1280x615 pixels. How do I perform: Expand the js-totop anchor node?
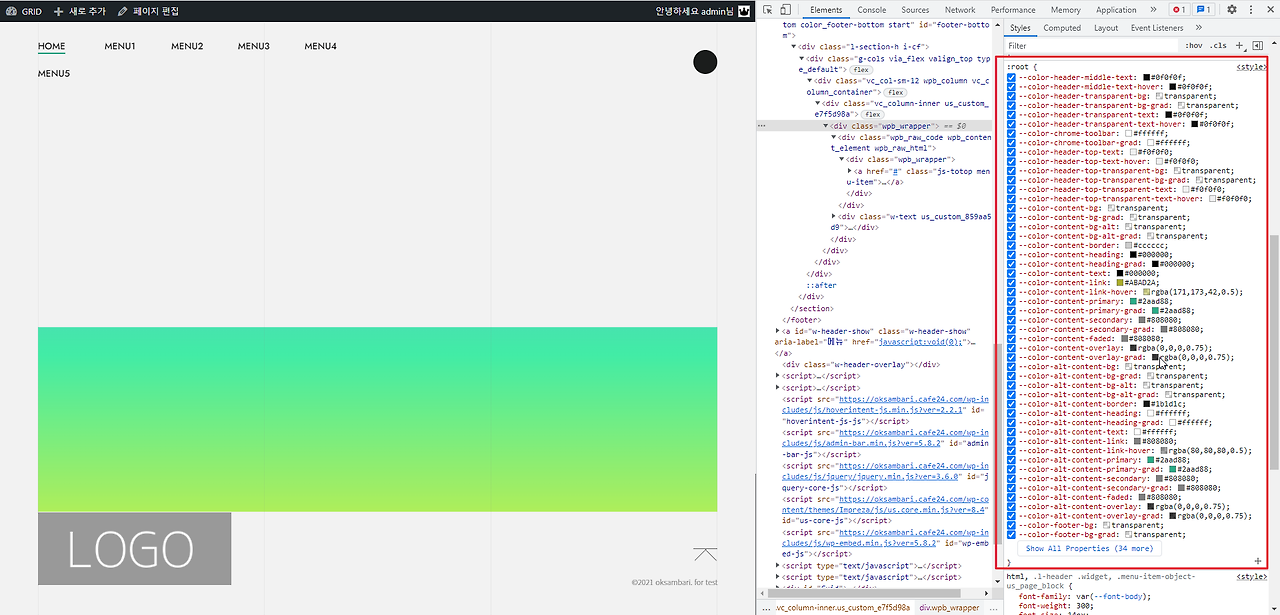coord(850,171)
